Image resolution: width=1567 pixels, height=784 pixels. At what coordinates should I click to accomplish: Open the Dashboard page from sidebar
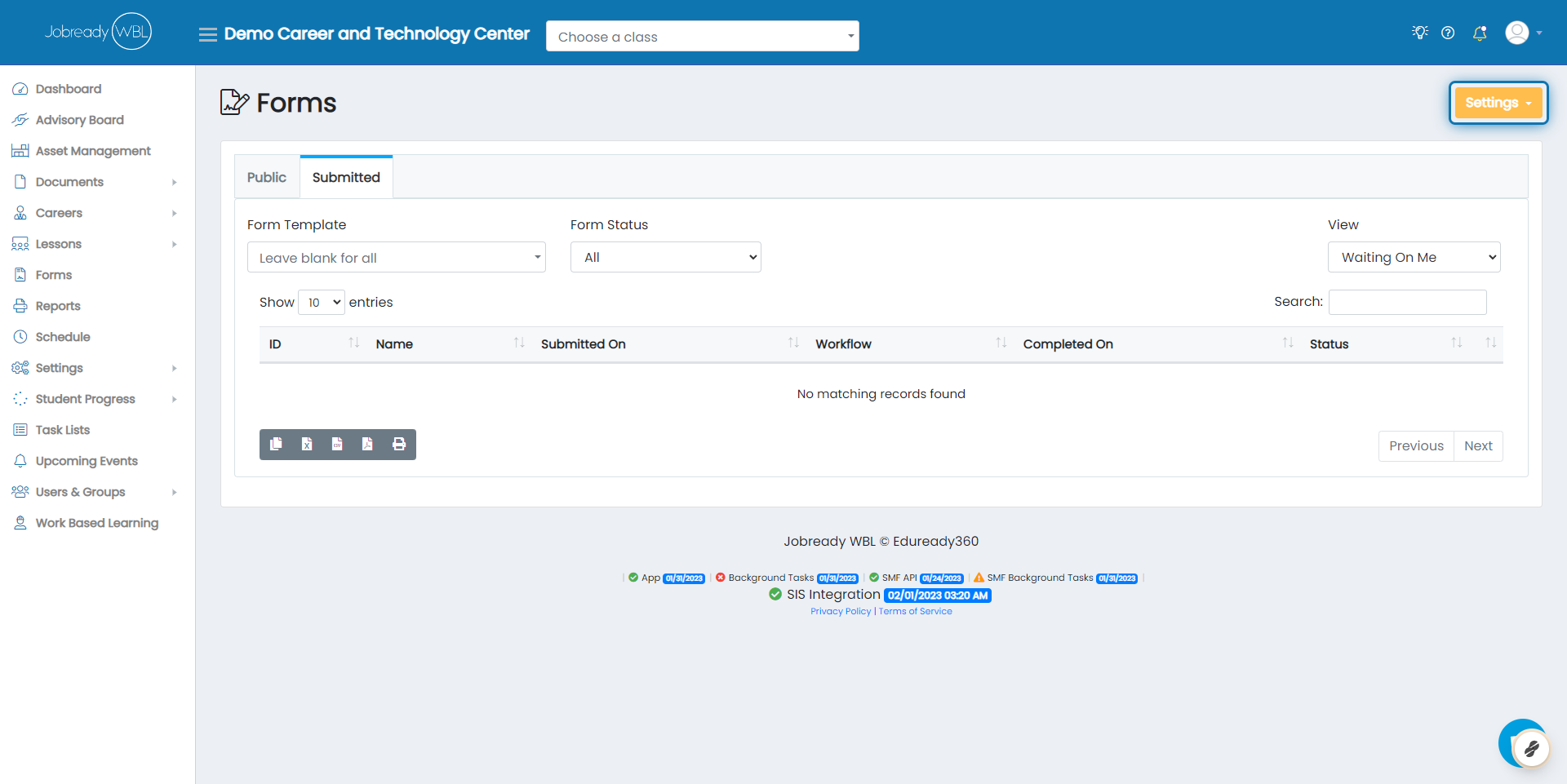coord(69,89)
